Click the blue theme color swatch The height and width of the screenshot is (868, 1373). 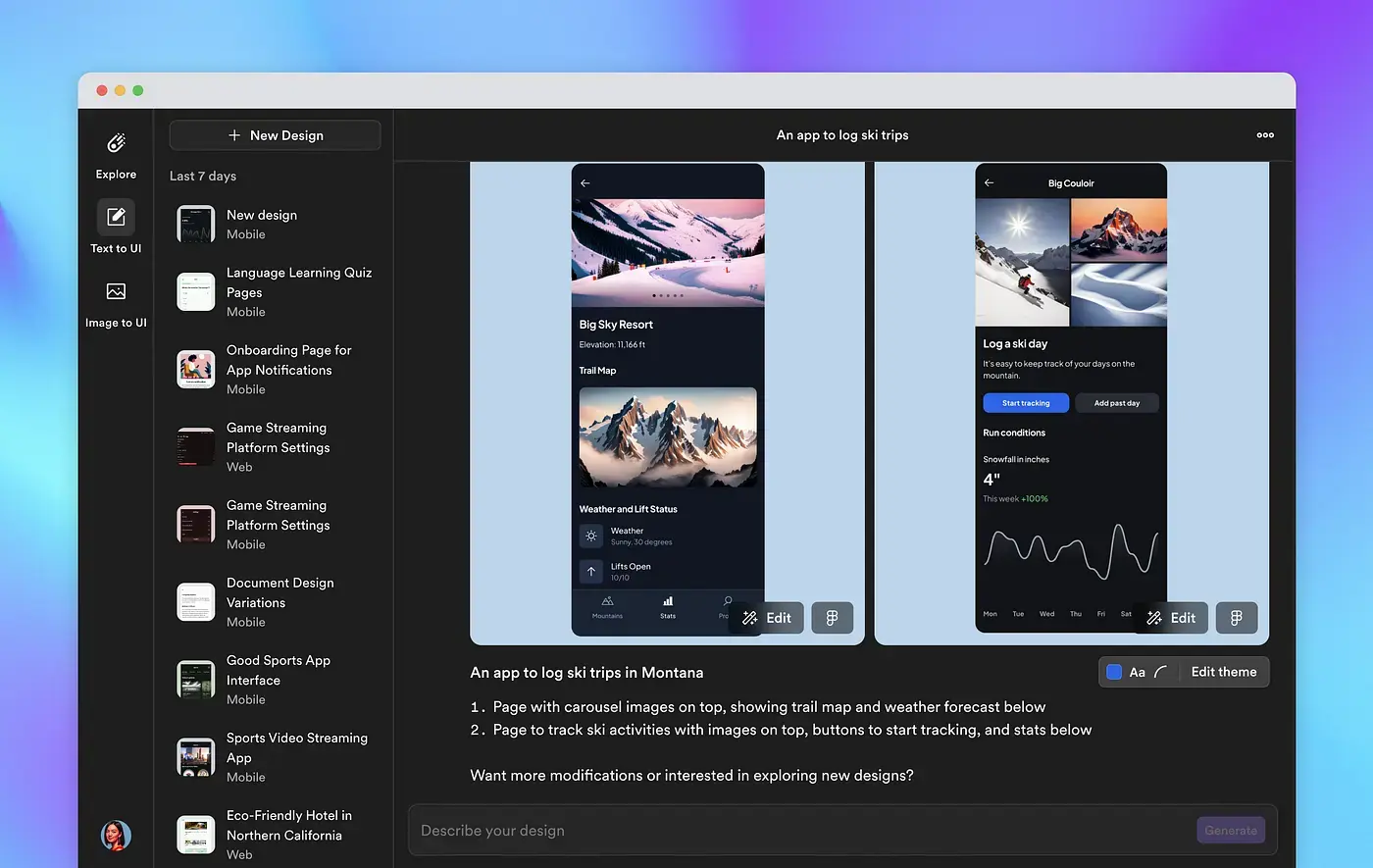tap(1114, 672)
